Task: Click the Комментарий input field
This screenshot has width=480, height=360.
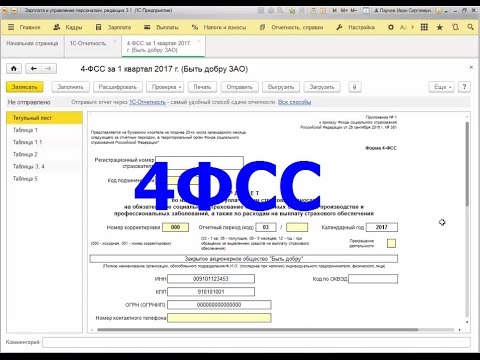Action: coord(256,342)
